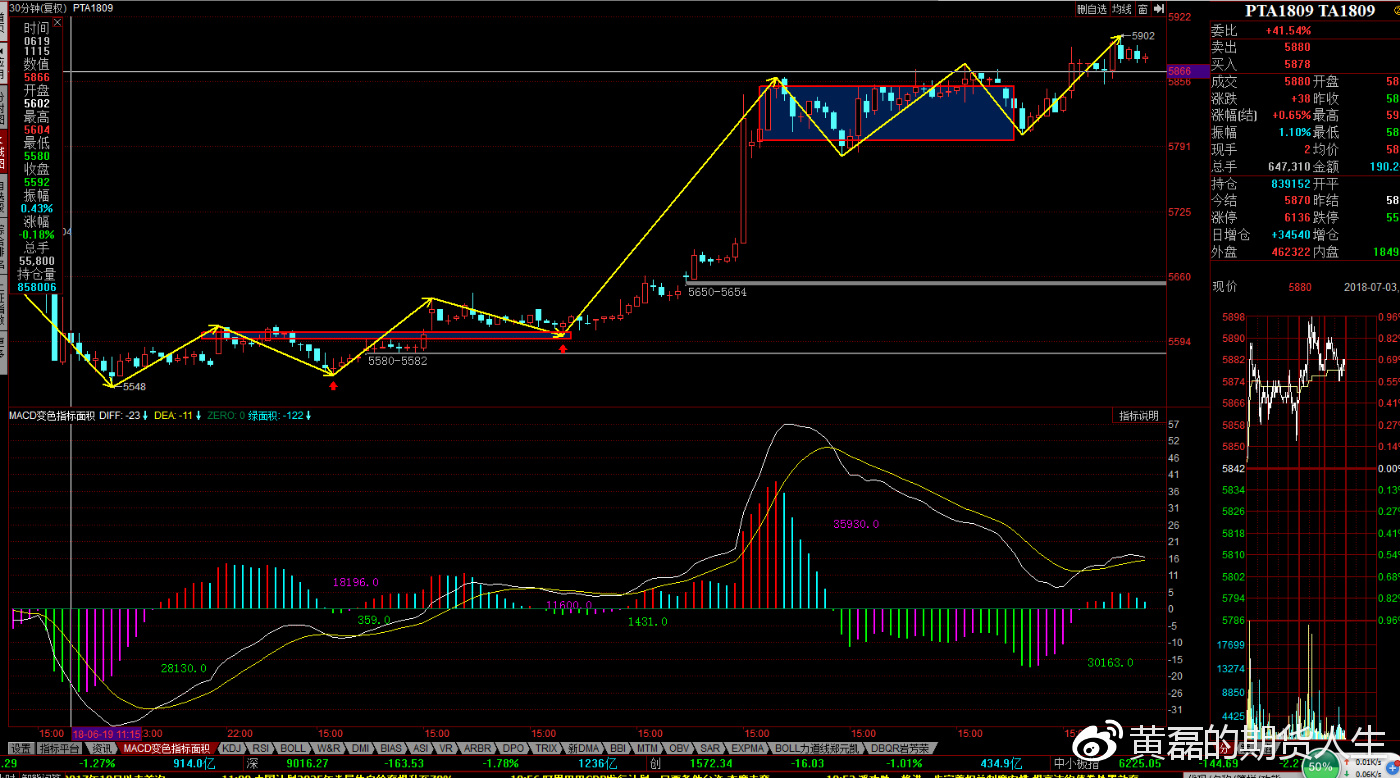Switch to the OBV indicator tab
Viewport: 1400px width, 778px height.
tap(680, 748)
